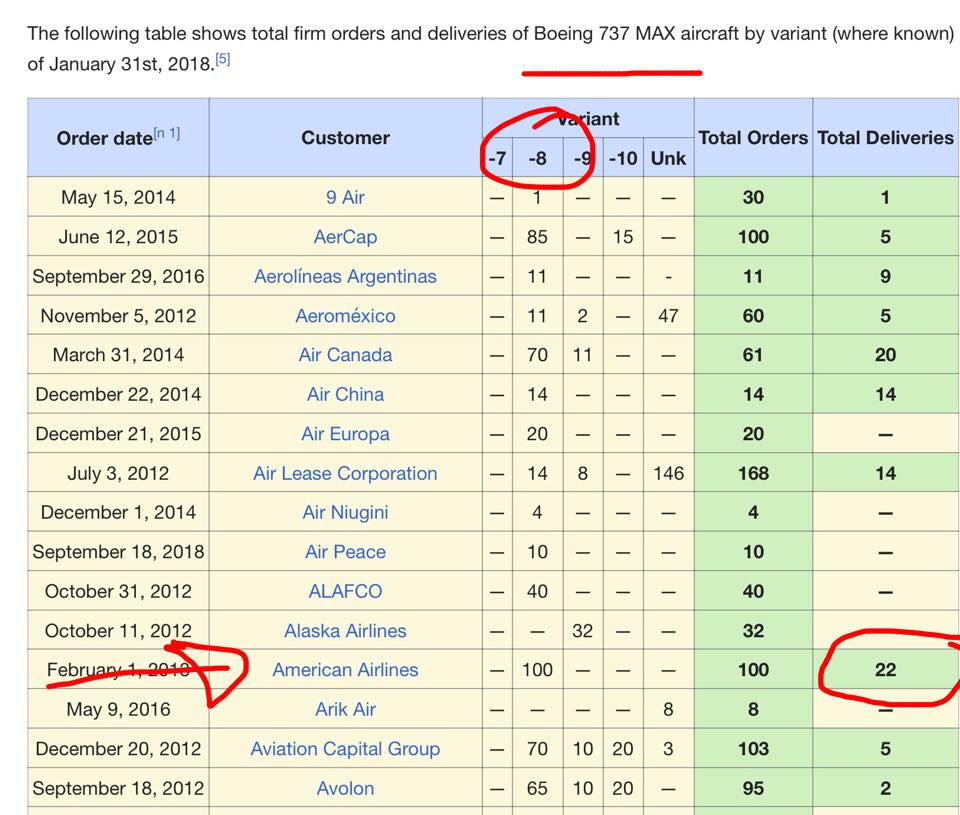Select the date September 18, 2012
Viewport: 960px width, 815px height.
(118, 788)
